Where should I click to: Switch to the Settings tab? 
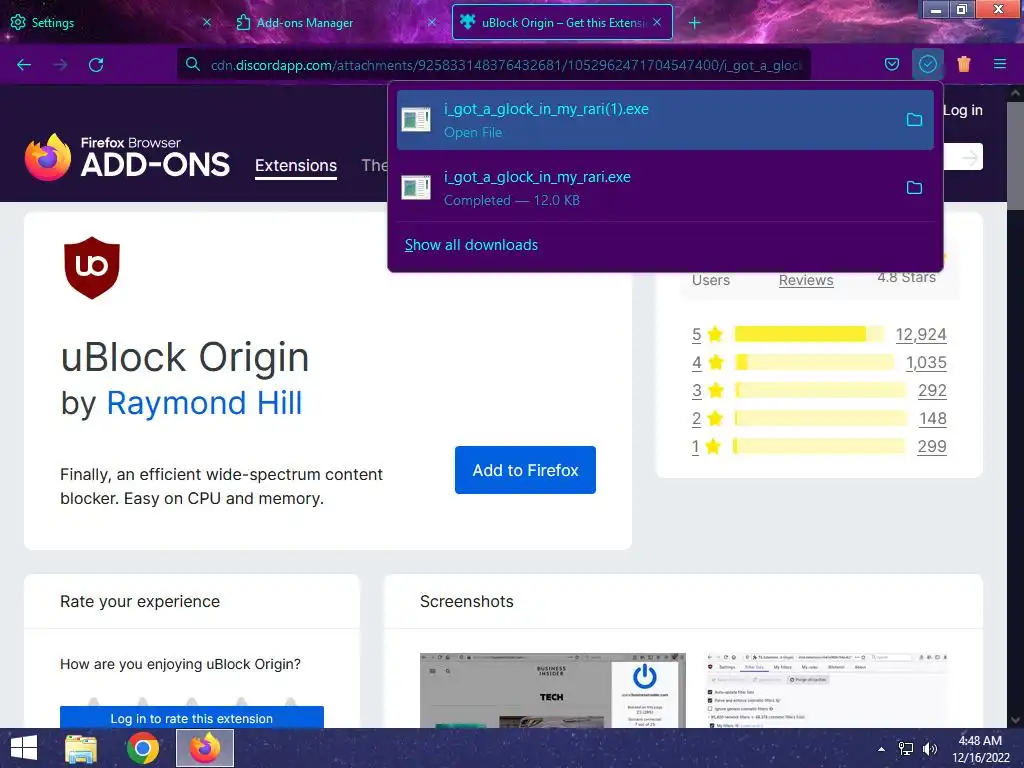(x=111, y=22)
